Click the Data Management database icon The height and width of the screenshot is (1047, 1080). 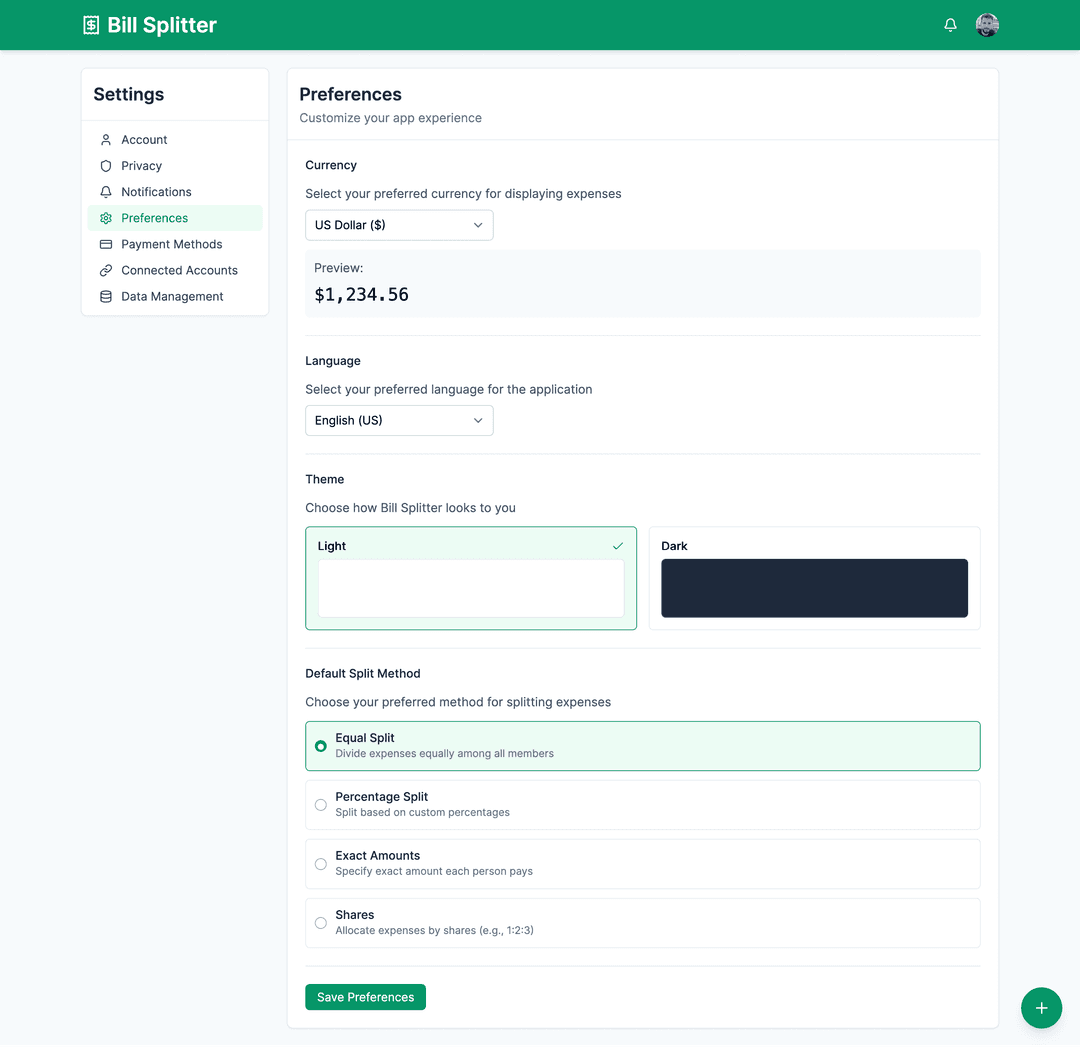click(105, 296)
